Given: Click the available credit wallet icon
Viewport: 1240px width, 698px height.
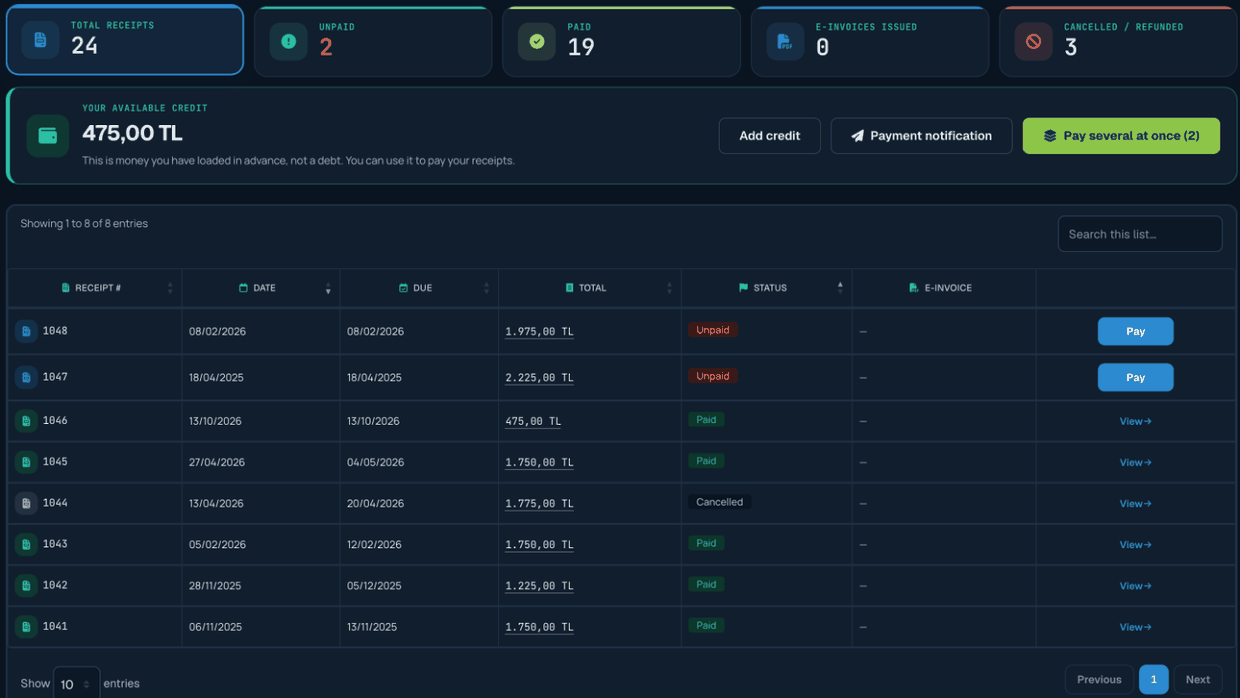Looking at the screenshot, I should point(48,136).
